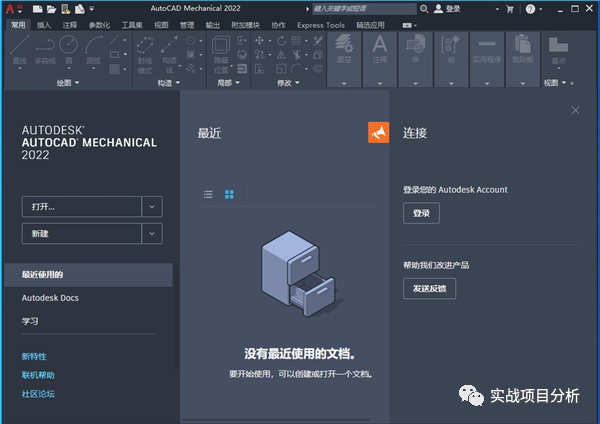
Task: Open the AutoCAD application menu (red A logo)
Action: (x=10, y=9)
